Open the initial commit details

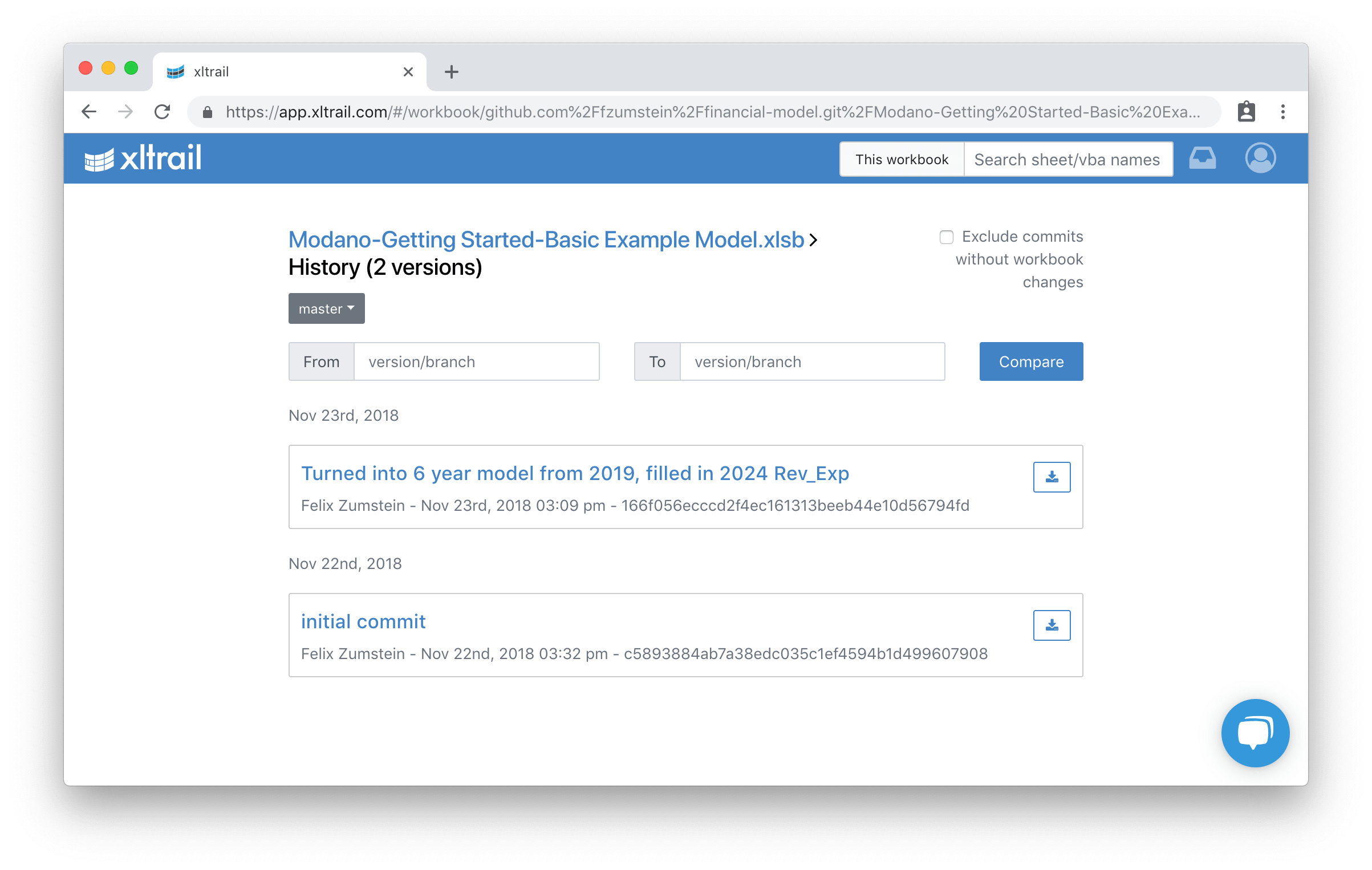coord(362,621)
